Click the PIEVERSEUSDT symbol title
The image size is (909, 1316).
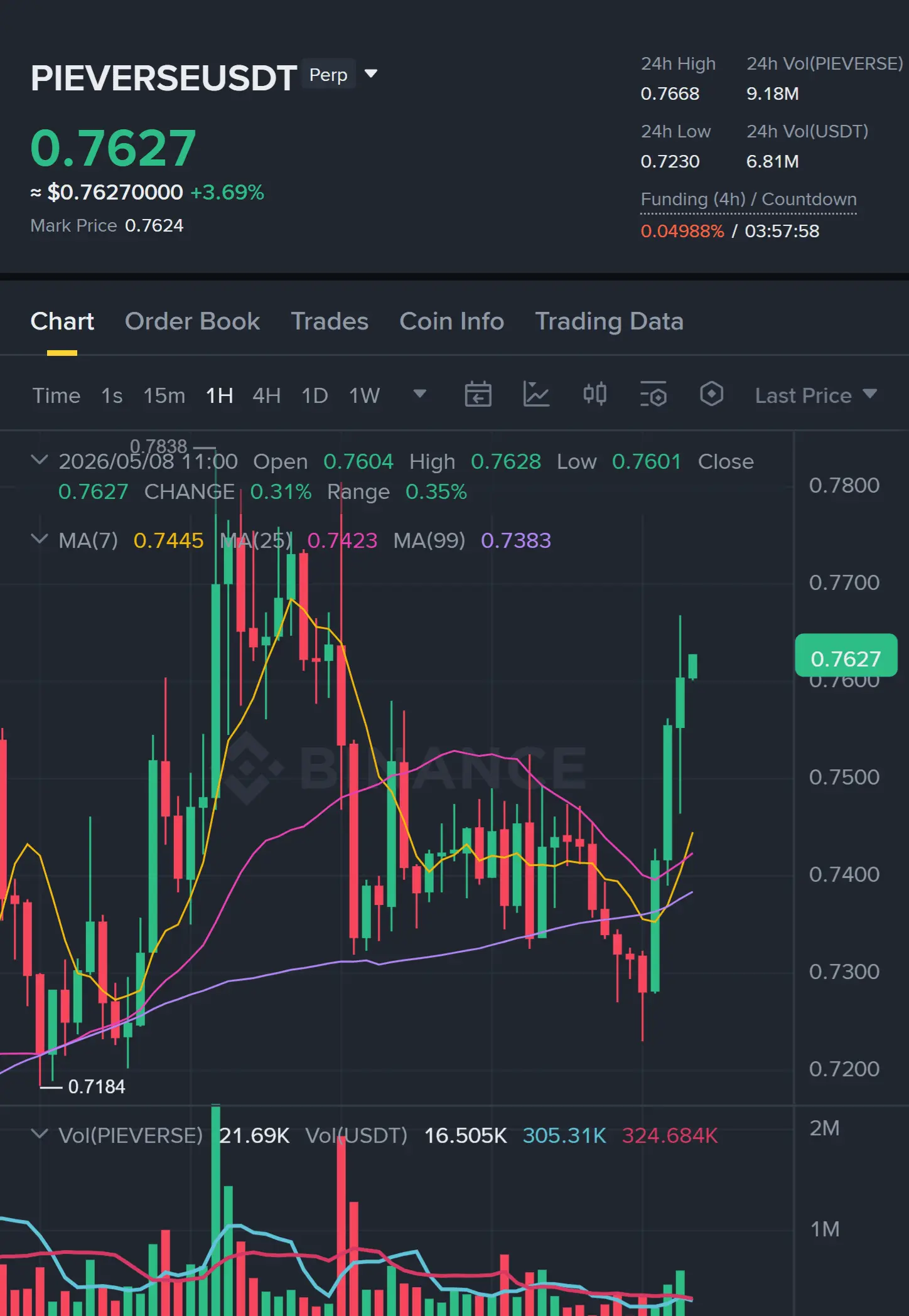[x=164, y=78]
